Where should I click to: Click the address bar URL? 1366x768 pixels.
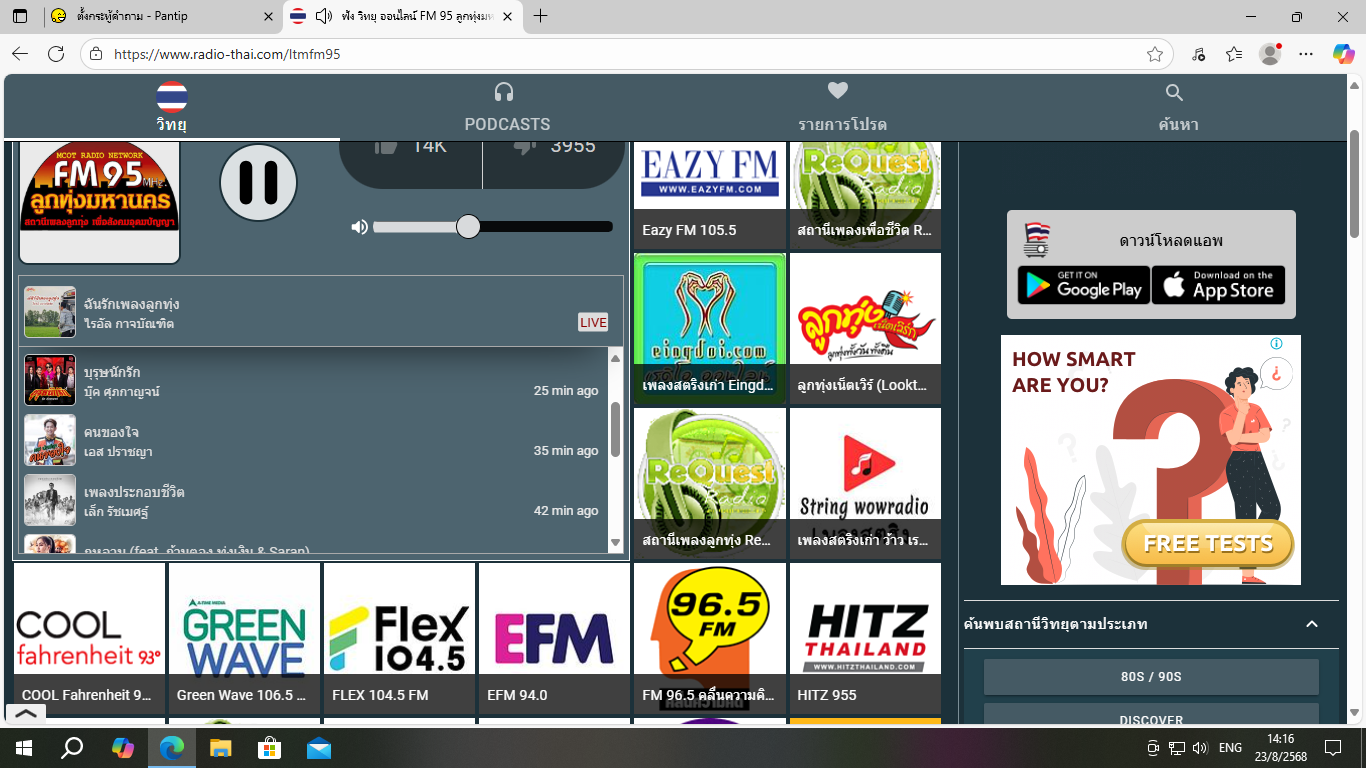click(x=227, y=54)
